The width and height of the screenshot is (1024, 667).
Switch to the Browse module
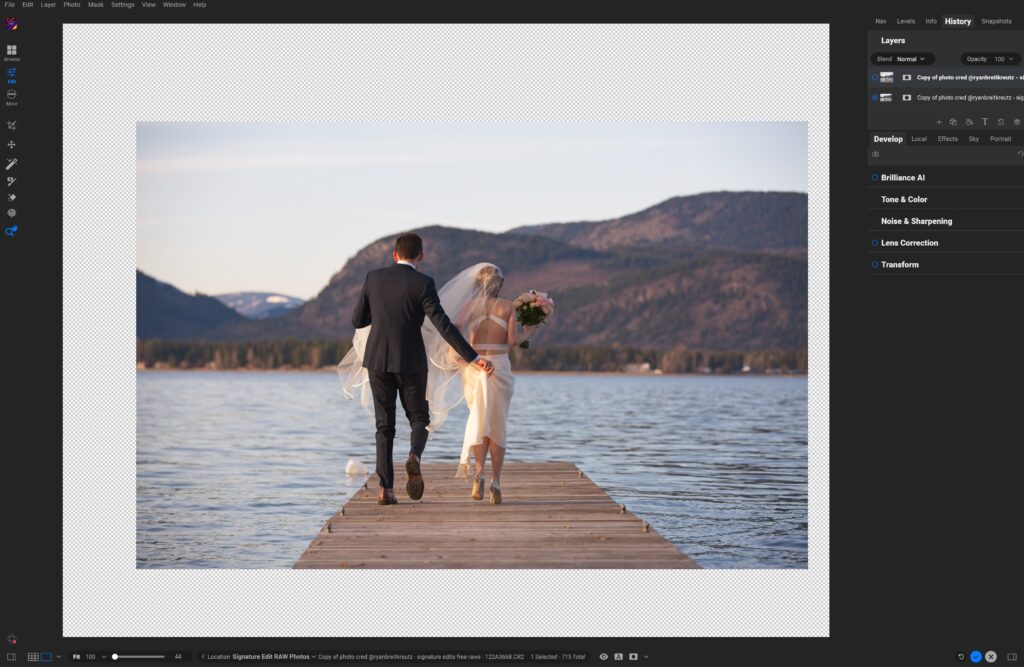13,49
